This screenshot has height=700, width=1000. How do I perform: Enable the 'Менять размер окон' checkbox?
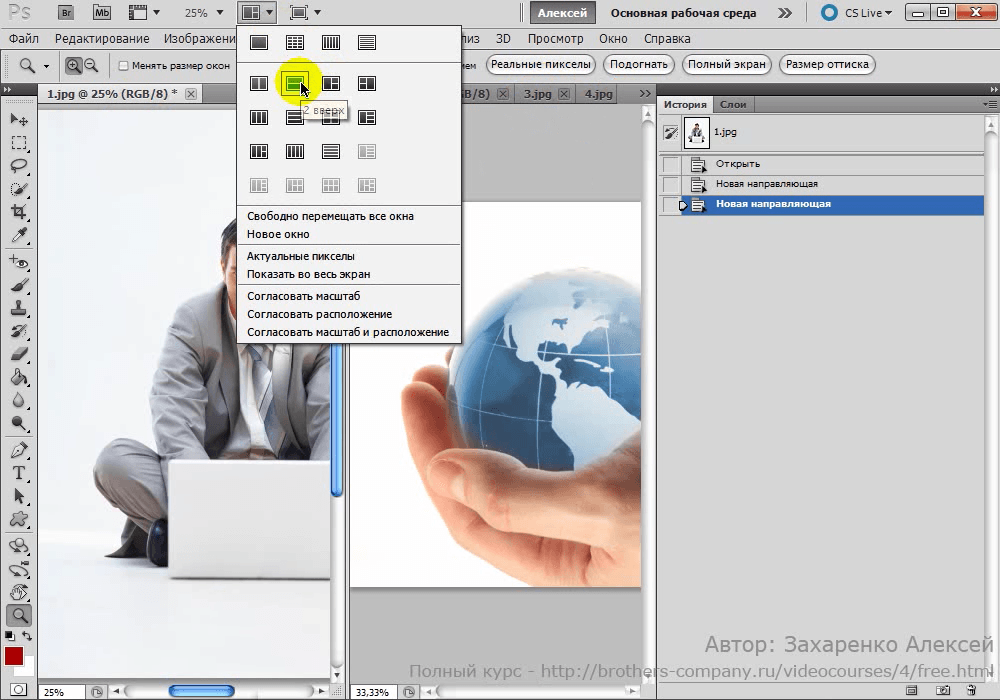pos(123,66)
